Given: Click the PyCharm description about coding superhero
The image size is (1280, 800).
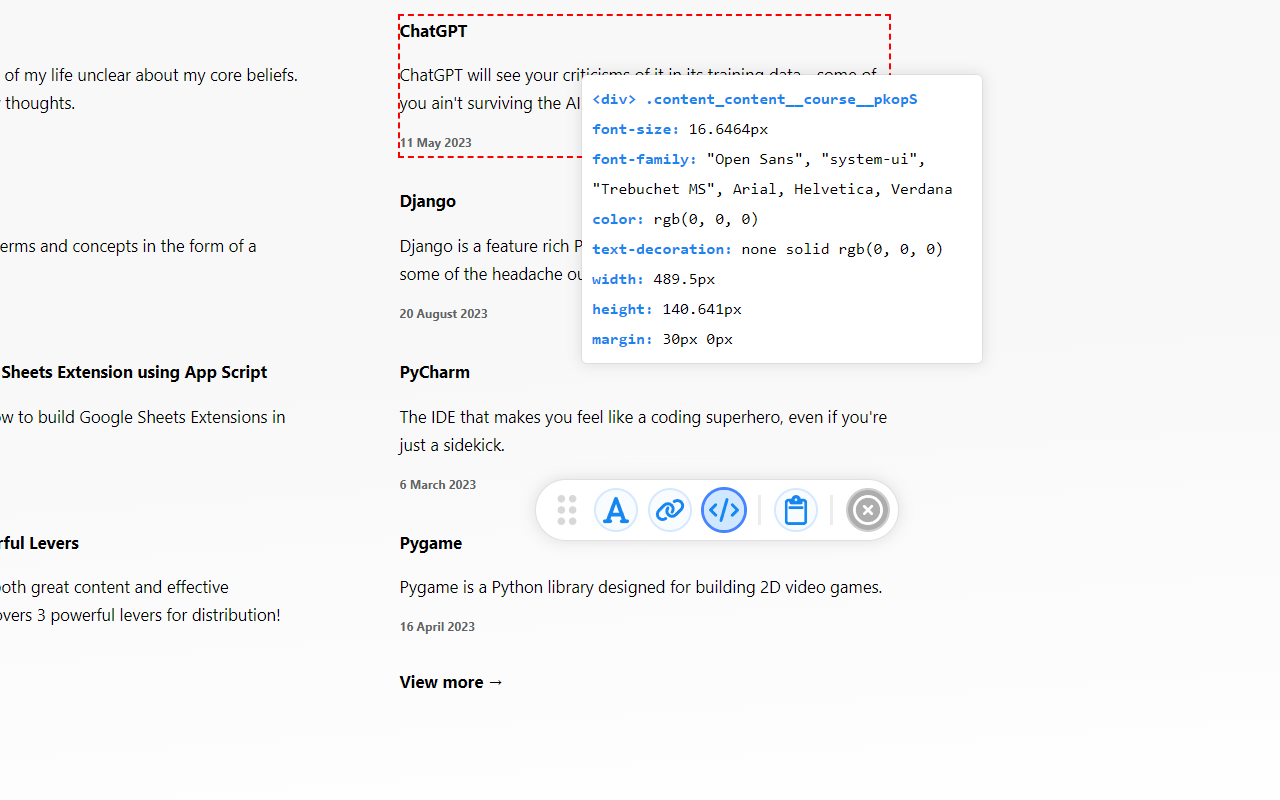Looking at the screenshot, I should 643,431.
